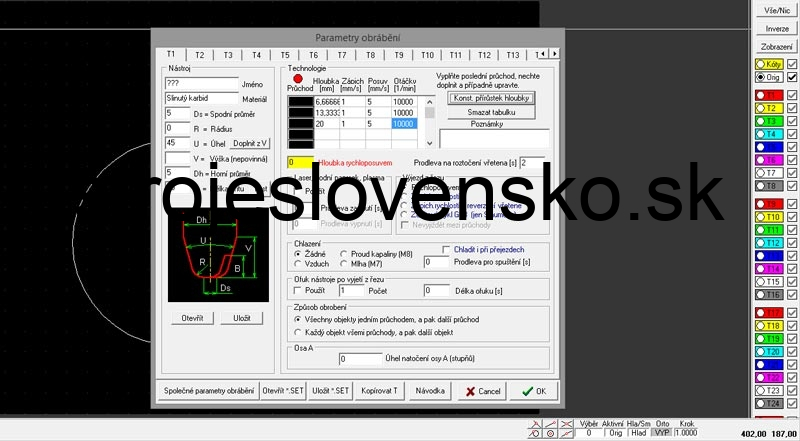Click the line-endpoint snap icon in status bar
This screenshot has width=800, height=441.
pyautogui.click(x=551, y=424)
